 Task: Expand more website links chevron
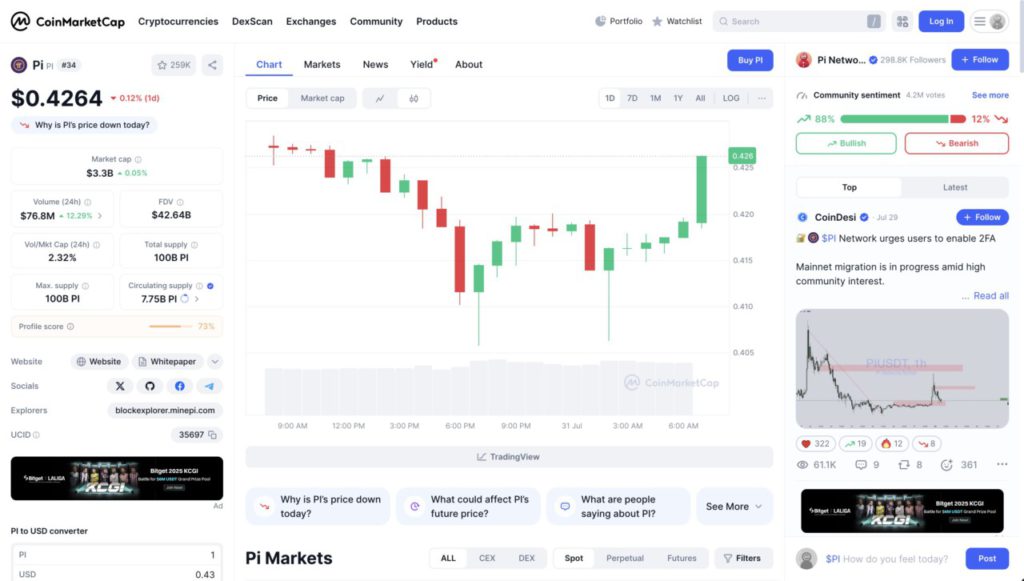215,361
